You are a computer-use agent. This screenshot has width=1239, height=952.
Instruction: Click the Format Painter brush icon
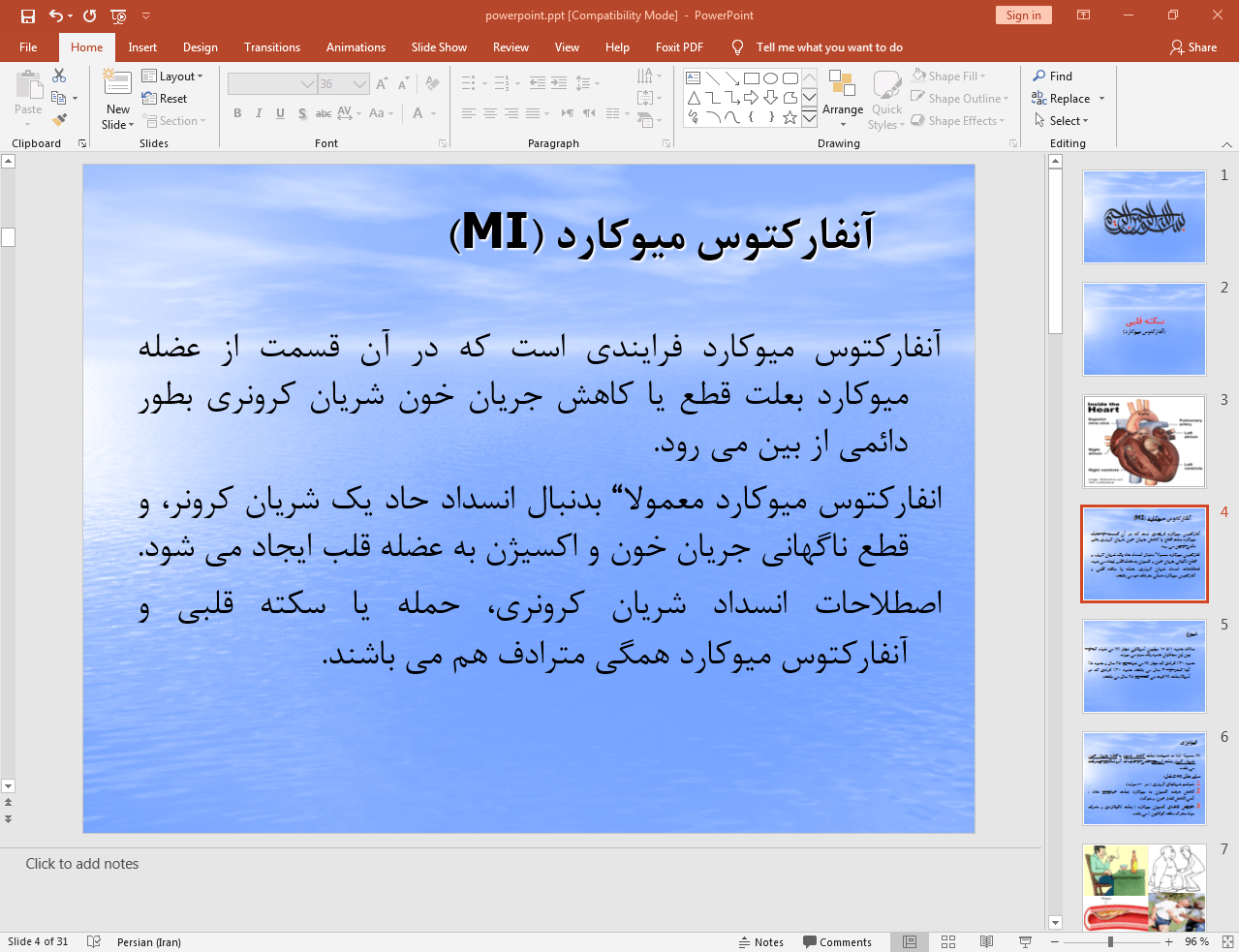click(x=59, y=120)
